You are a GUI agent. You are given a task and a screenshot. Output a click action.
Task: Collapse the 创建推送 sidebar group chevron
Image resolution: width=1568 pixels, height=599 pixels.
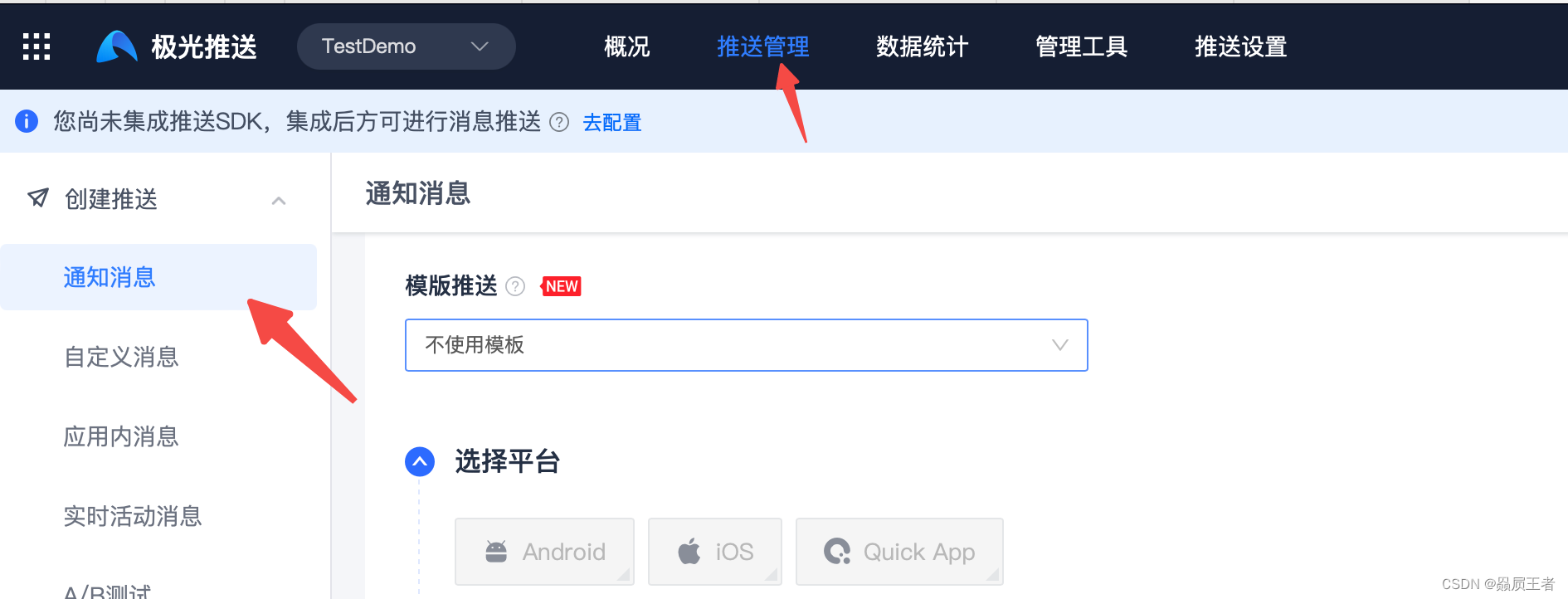pyautogui.click(x=279, y=201)
